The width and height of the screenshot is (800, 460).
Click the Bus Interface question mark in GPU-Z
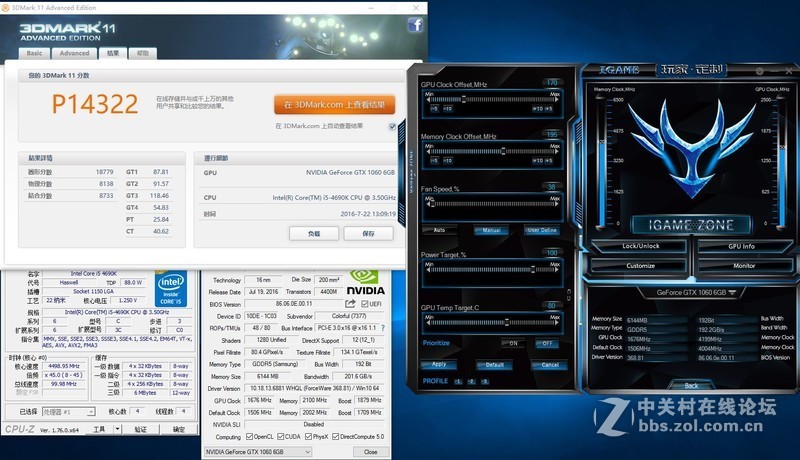pos(383,328)
